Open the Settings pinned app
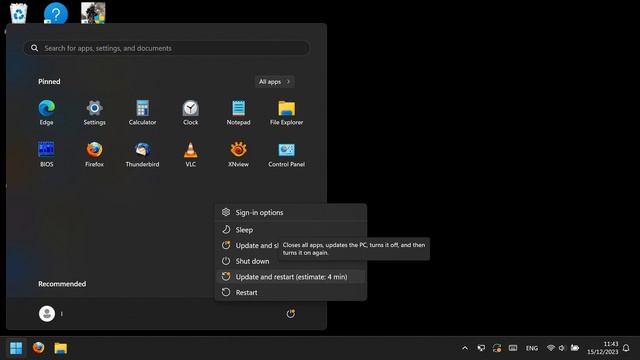 94,112
